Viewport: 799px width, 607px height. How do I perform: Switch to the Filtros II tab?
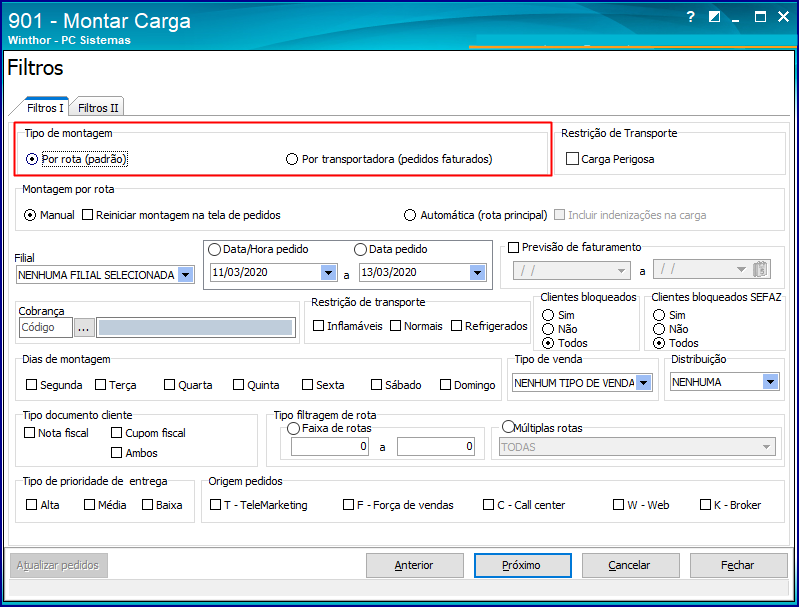(98, 108)
